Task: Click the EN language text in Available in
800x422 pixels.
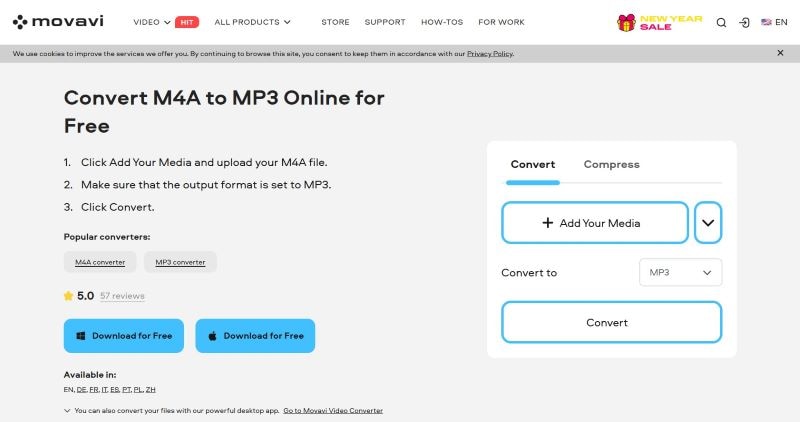Action: pyautogui.click(x=68, y=389)
